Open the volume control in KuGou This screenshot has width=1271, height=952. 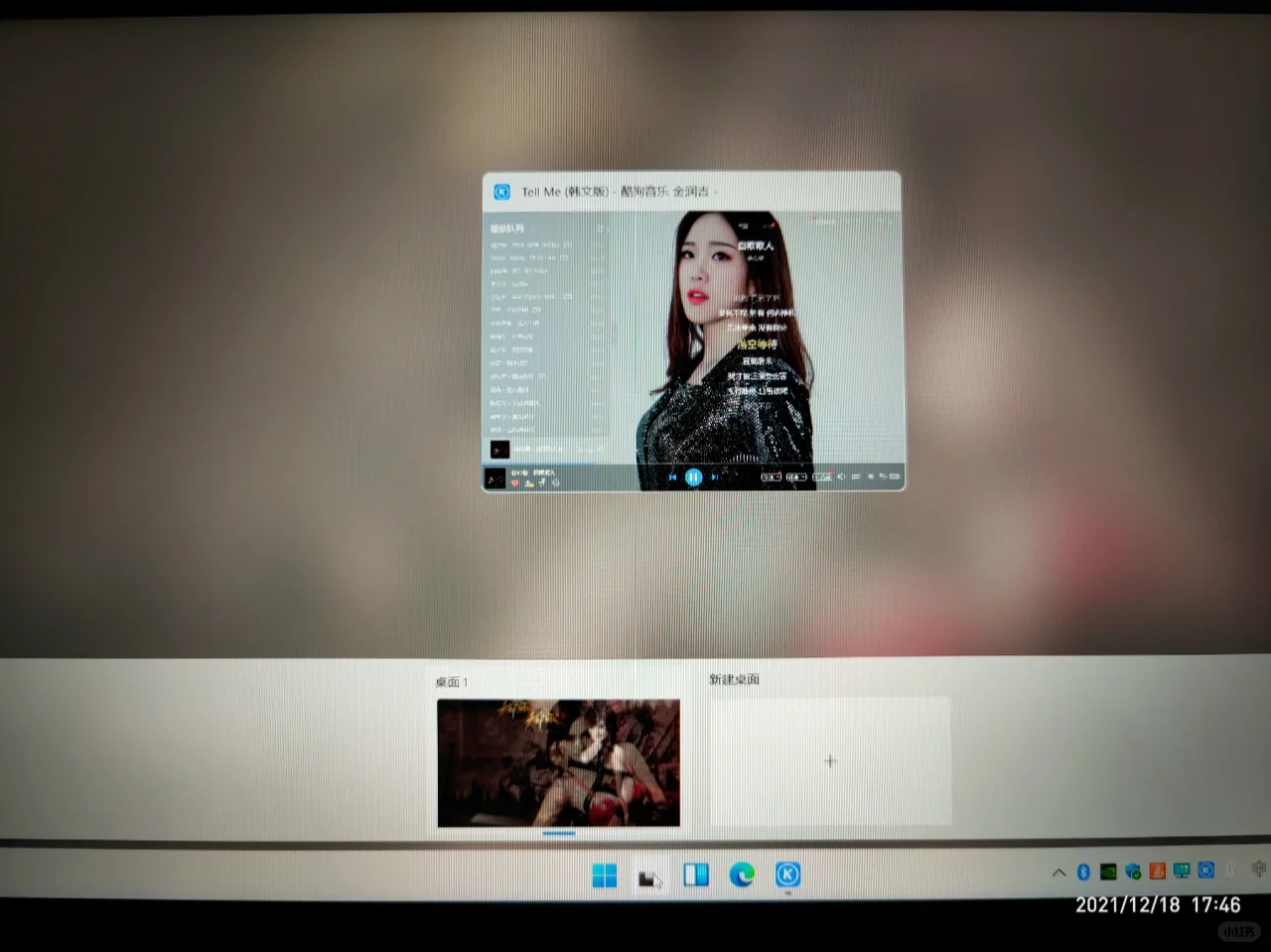click(842, 476)
